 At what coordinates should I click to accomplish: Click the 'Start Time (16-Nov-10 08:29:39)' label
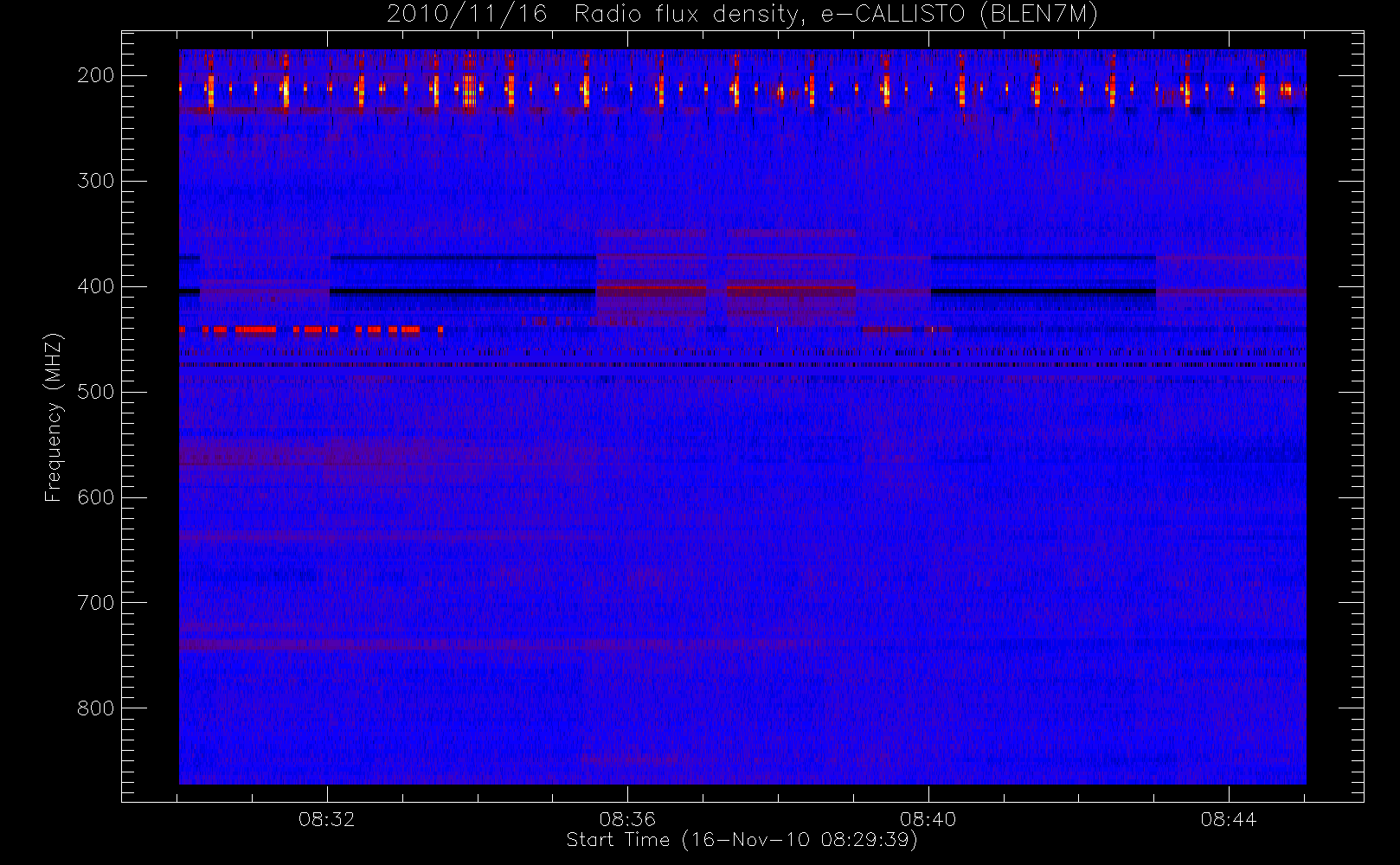tap(742, 840)
